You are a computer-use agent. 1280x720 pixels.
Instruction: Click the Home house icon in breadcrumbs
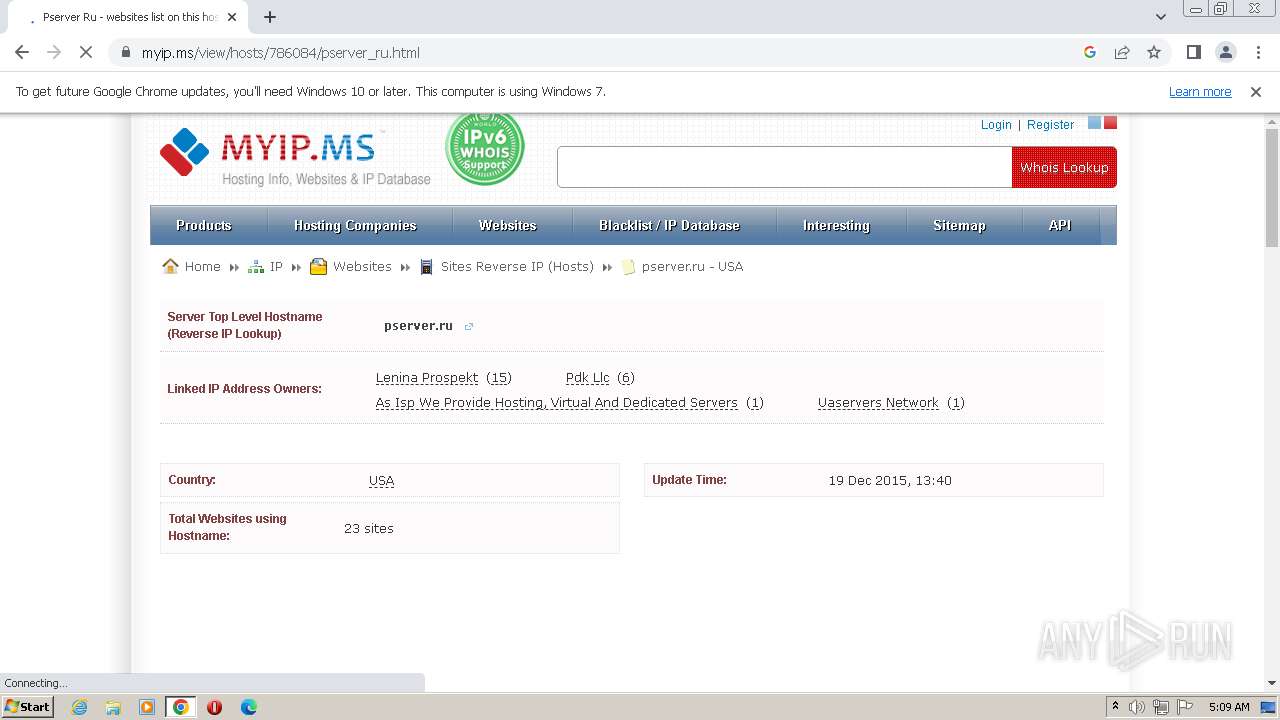coord(171,266)
